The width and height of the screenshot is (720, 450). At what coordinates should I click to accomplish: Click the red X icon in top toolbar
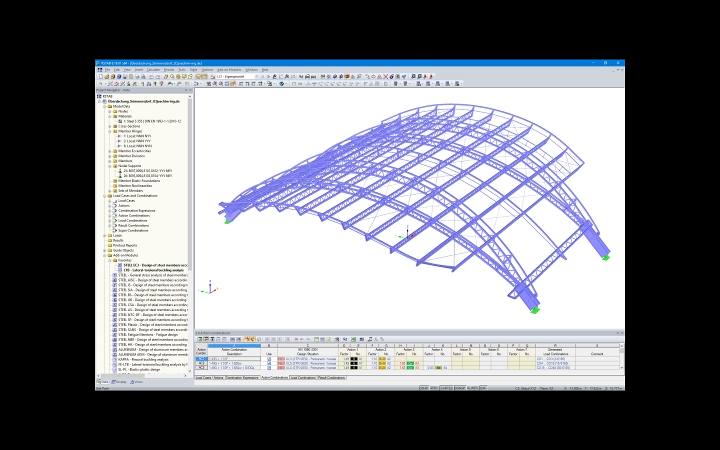386,77
